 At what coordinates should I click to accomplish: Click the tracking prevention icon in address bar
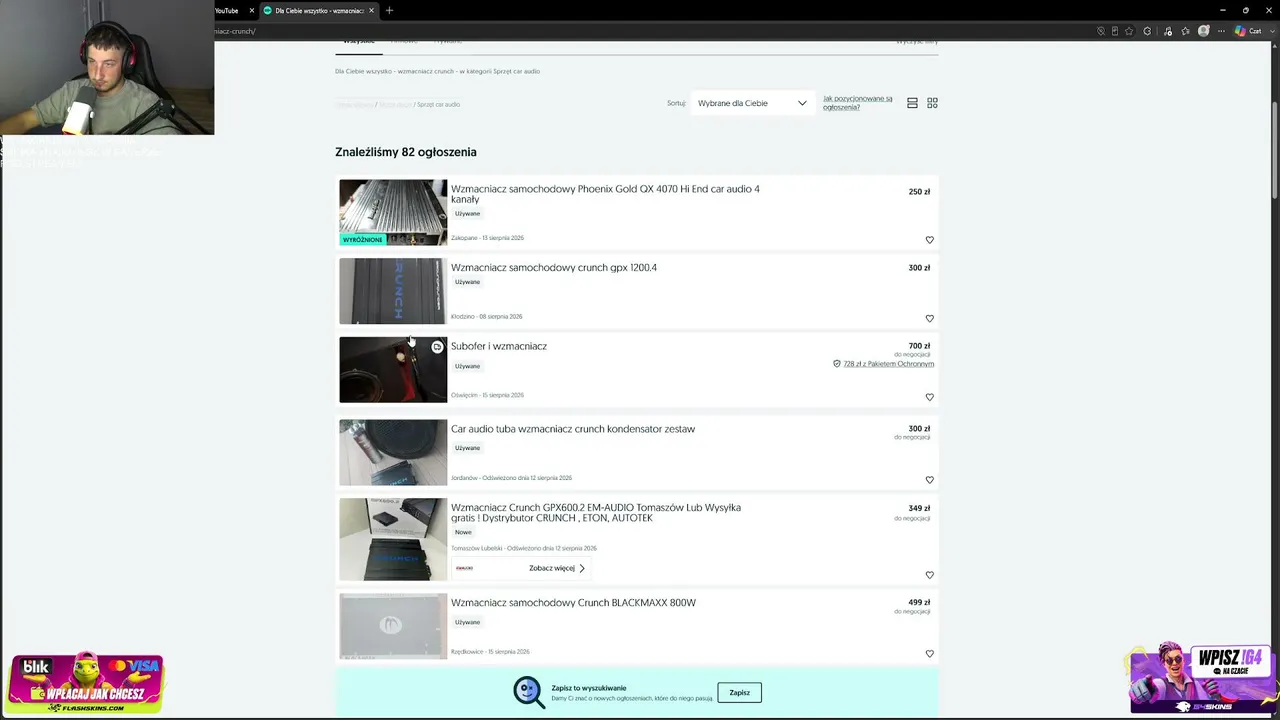click(x=1101, y=31)
